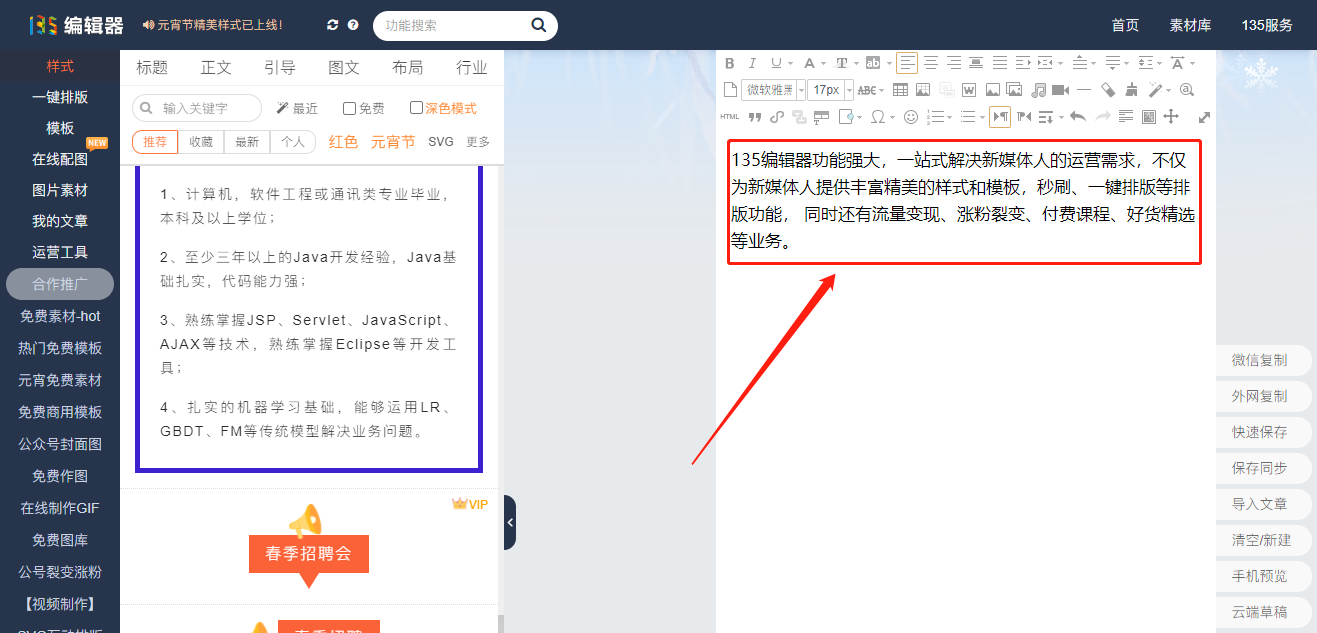Click the undo arrow icon
This screenshot has width=1317, height=633.
1078,117
